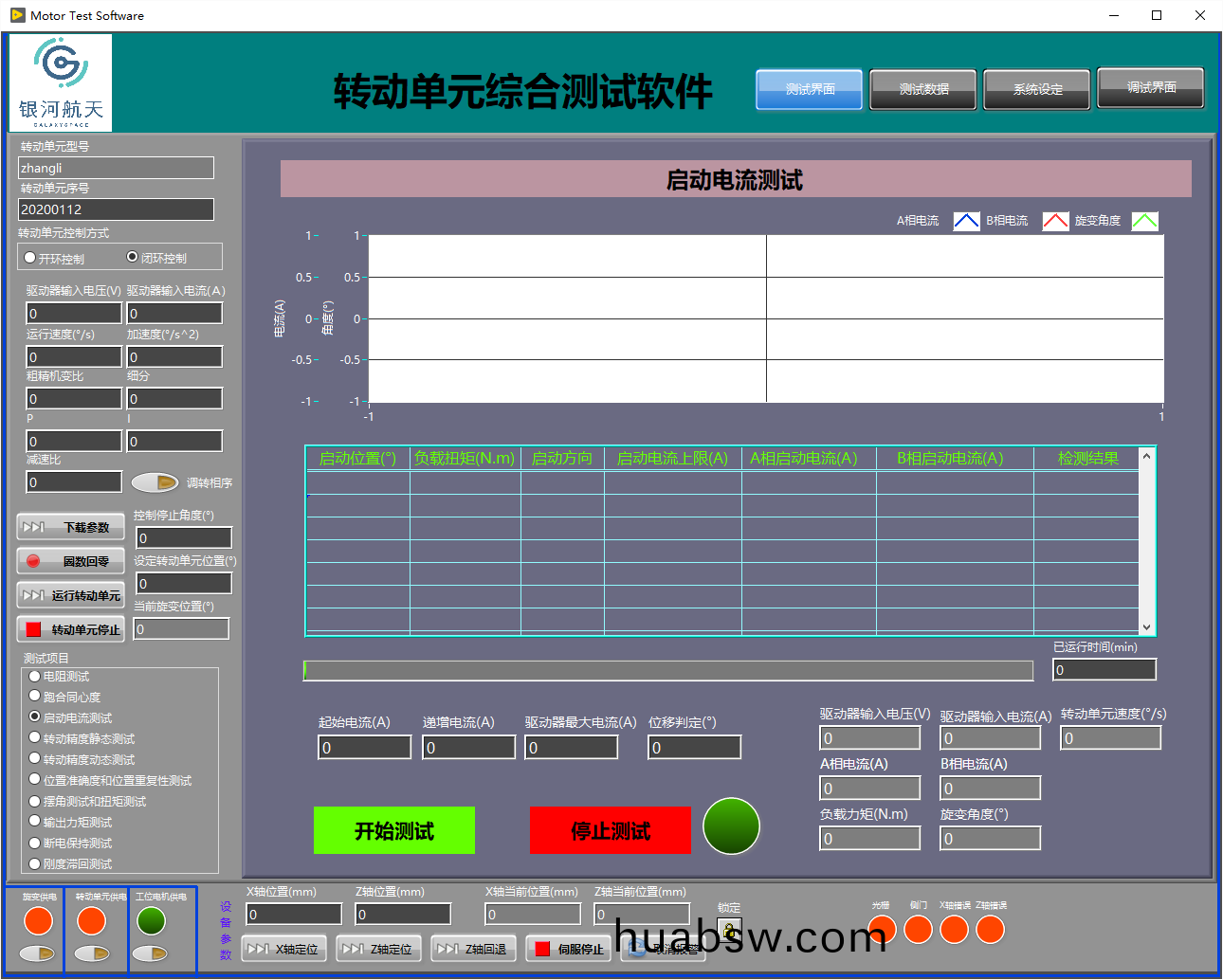This screenshot has width=1223, height=980.
Task: Click the 旋变供电 red indicator light
Action: [38, 920]
